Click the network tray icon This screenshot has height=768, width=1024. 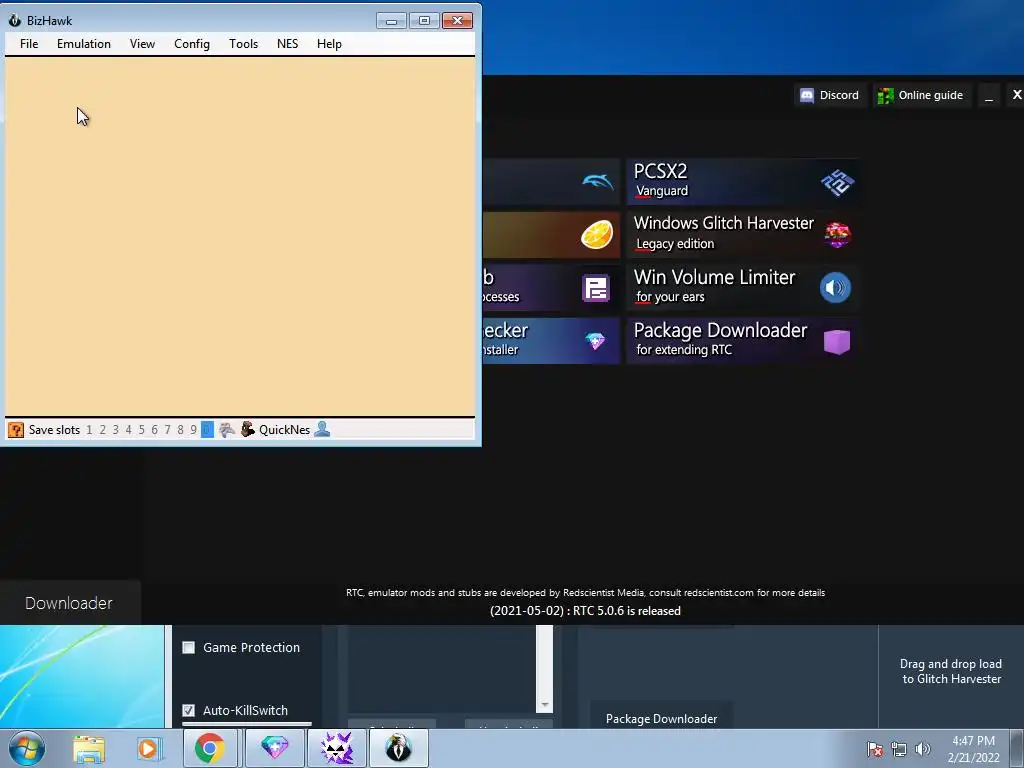coord(899,749)
